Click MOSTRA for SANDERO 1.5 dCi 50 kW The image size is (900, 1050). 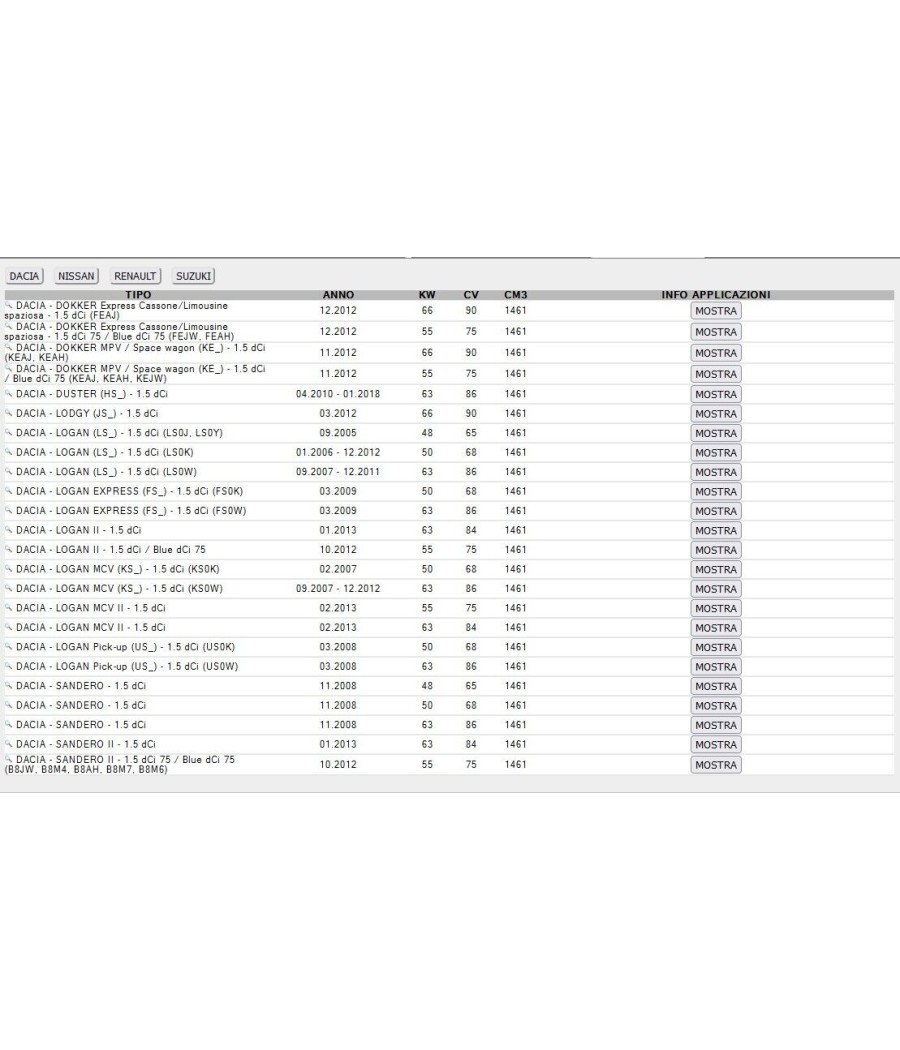(716, 706)
